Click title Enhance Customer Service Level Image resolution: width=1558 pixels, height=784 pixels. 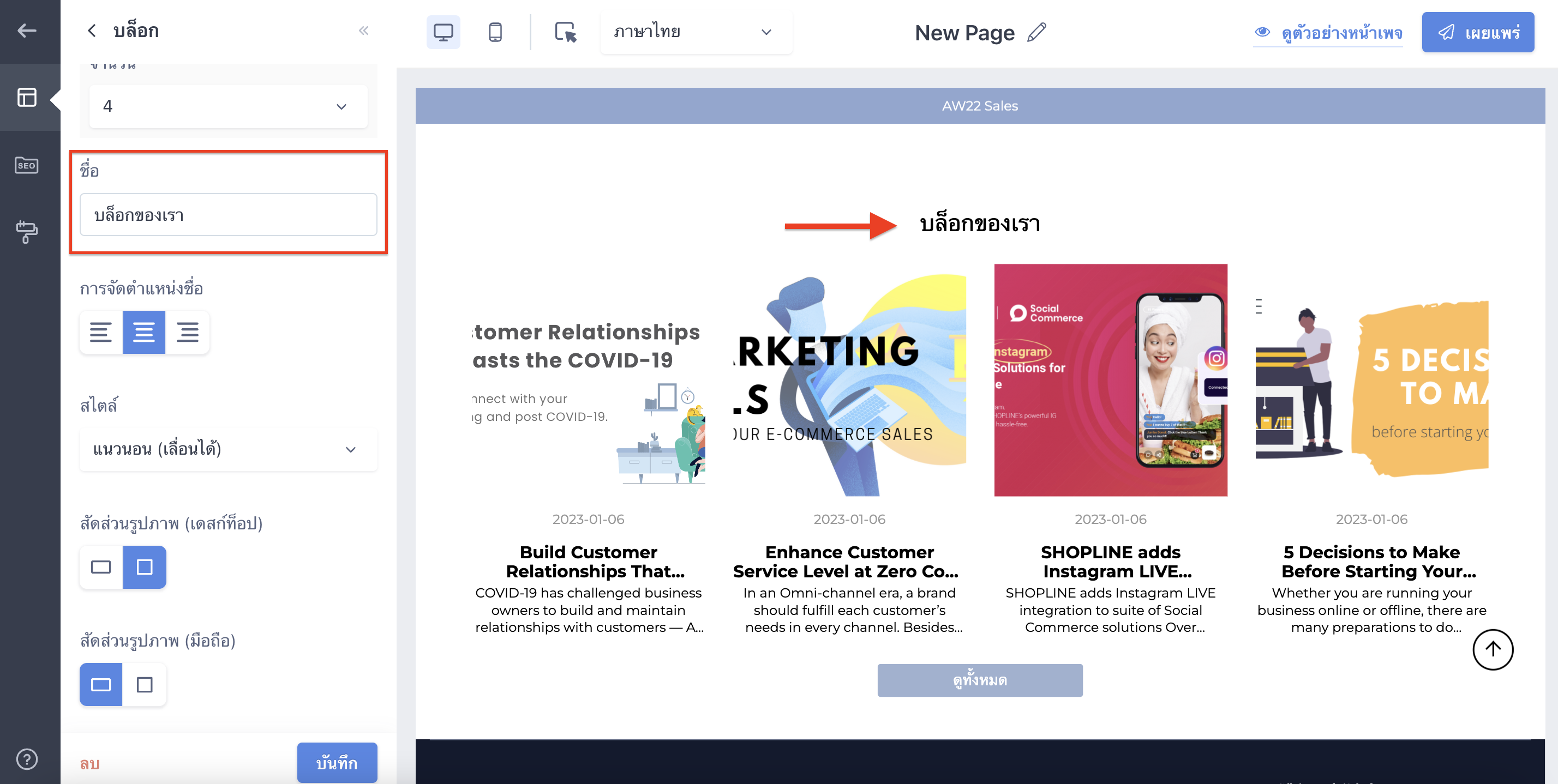pyautogui.click(x=846, y=562)
